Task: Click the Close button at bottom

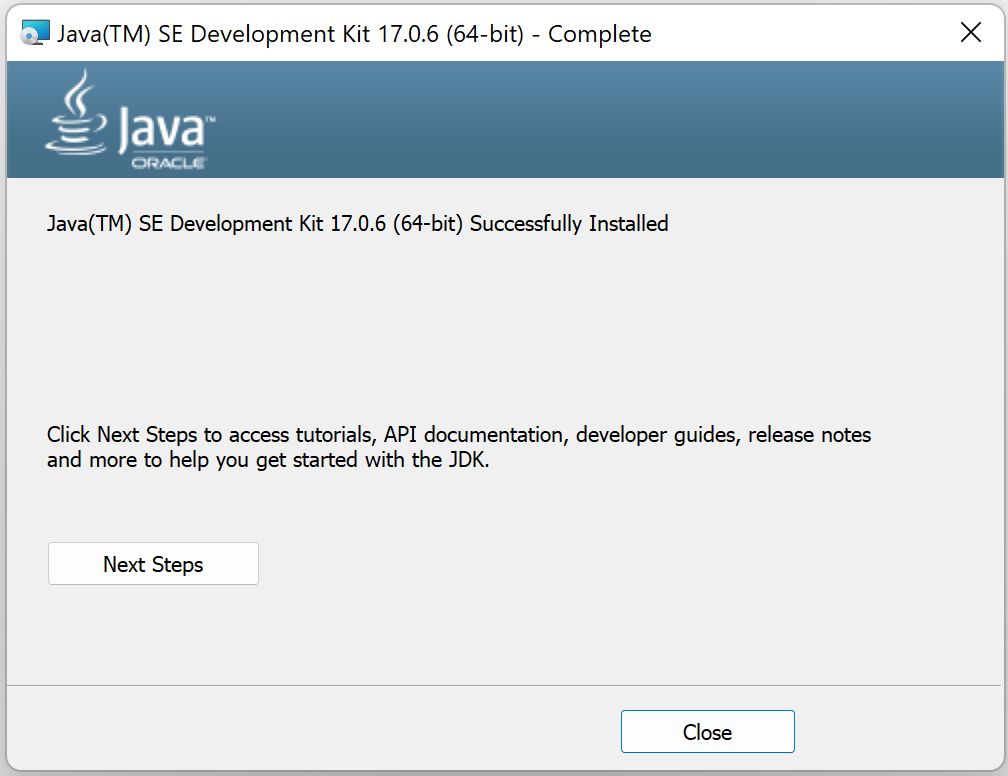Action: click(707, 732)
